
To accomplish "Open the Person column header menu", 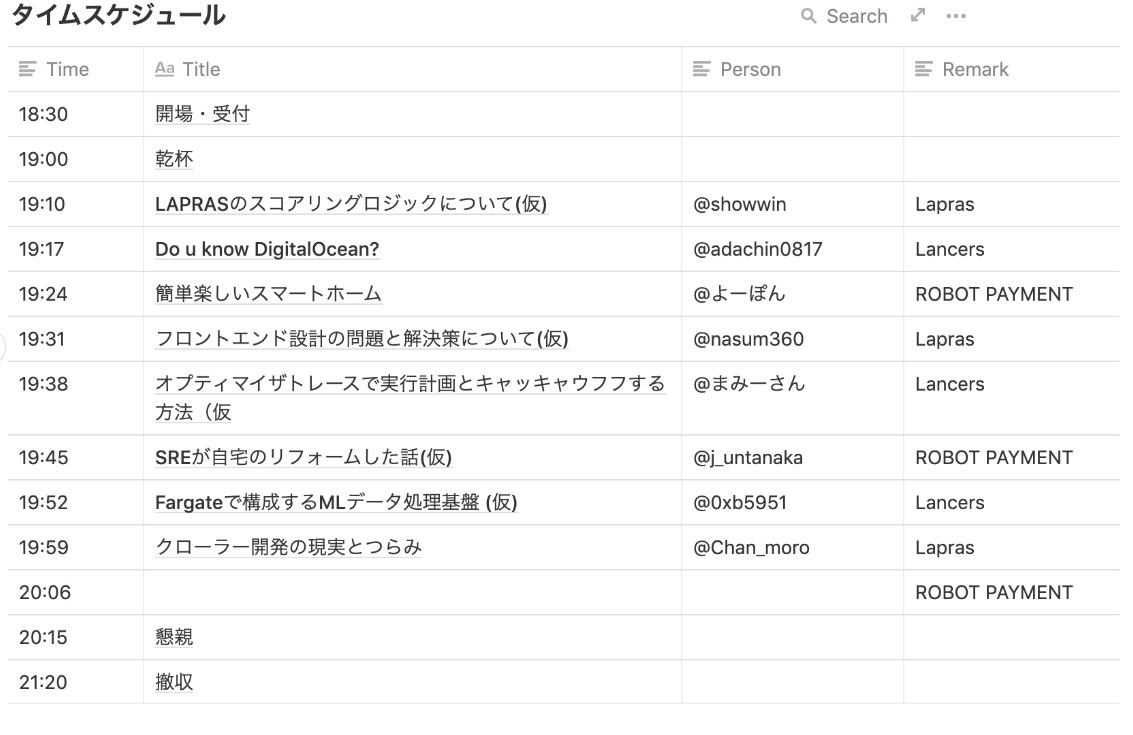I will pos(750,69).
